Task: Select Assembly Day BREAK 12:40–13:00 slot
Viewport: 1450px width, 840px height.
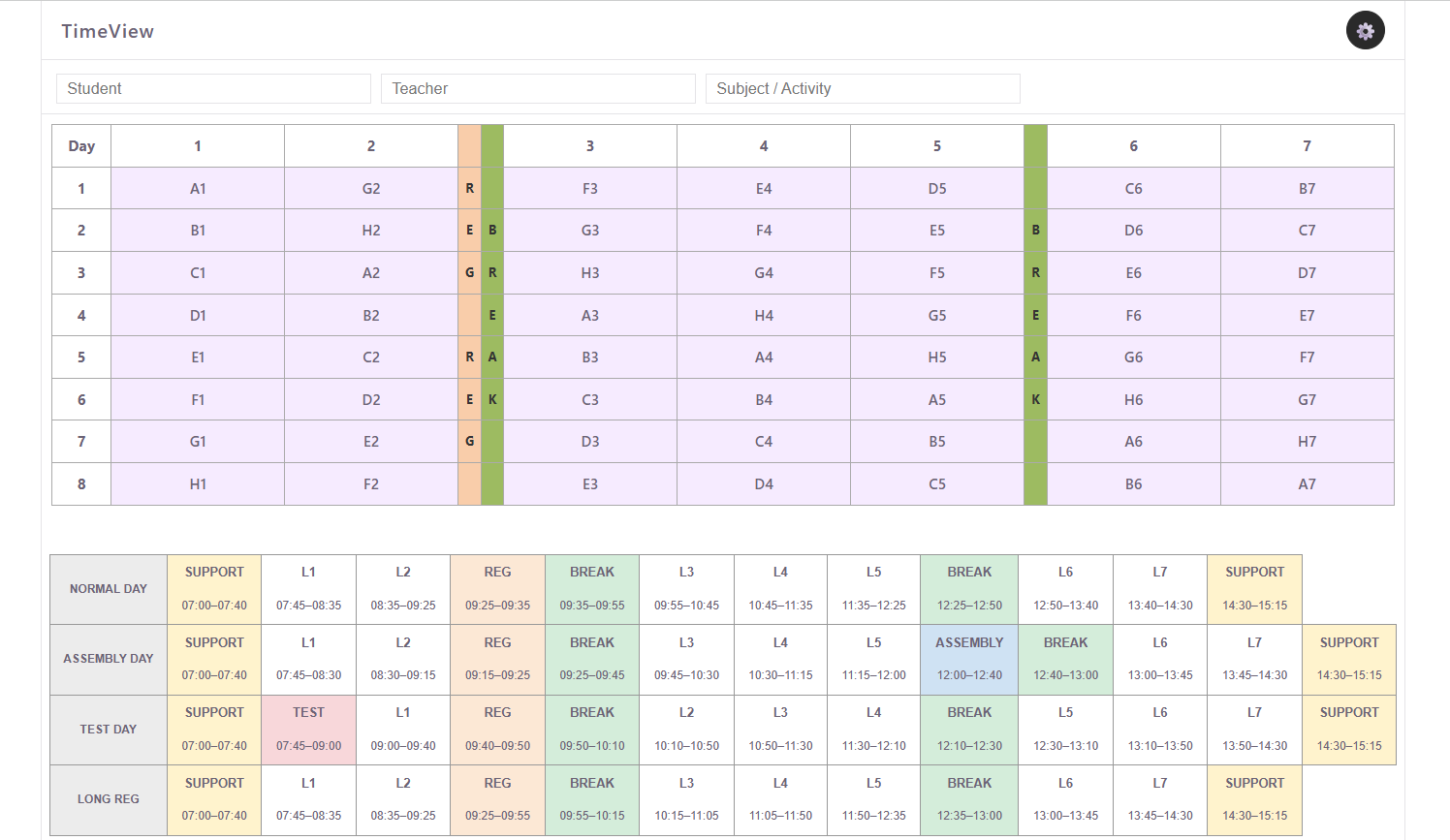Action: click(x=1065, y=659)
